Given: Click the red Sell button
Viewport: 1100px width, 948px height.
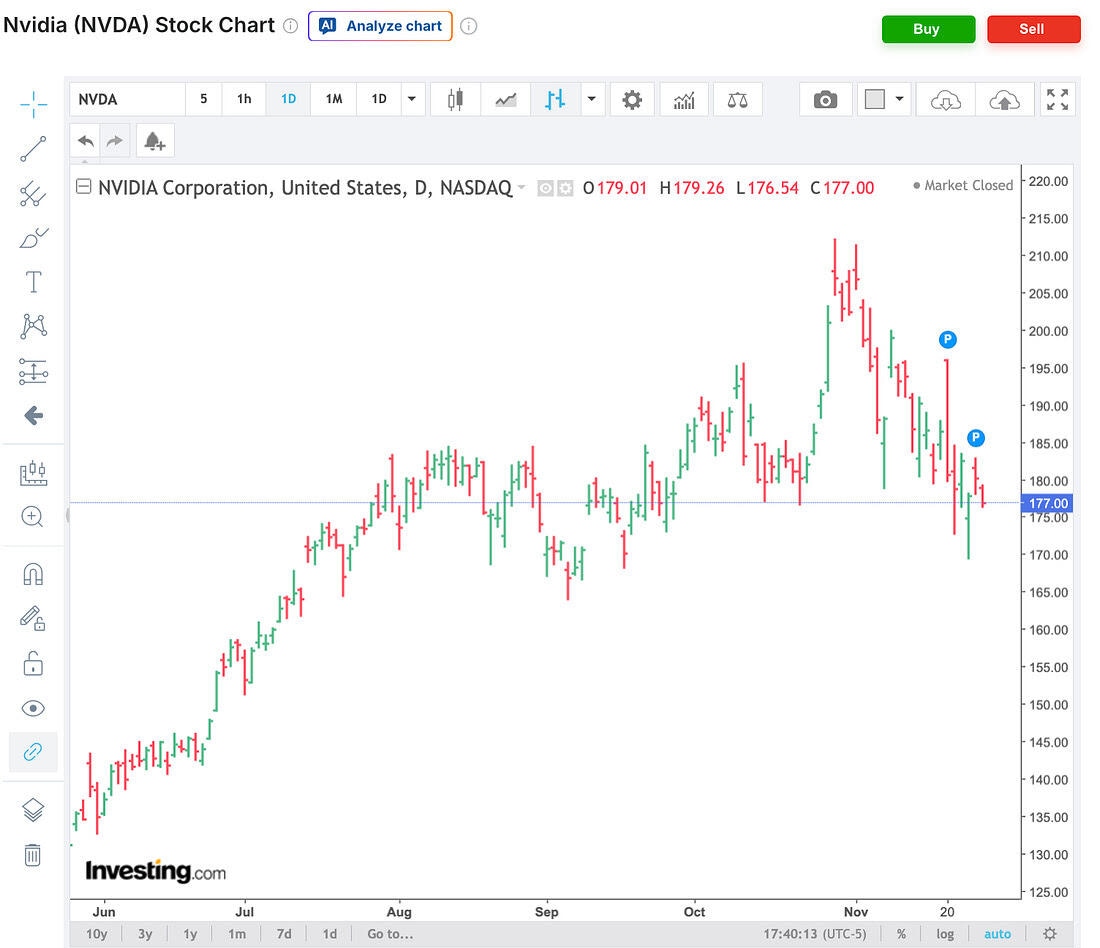Looking at the screenshot, I should pos(1033,29).
